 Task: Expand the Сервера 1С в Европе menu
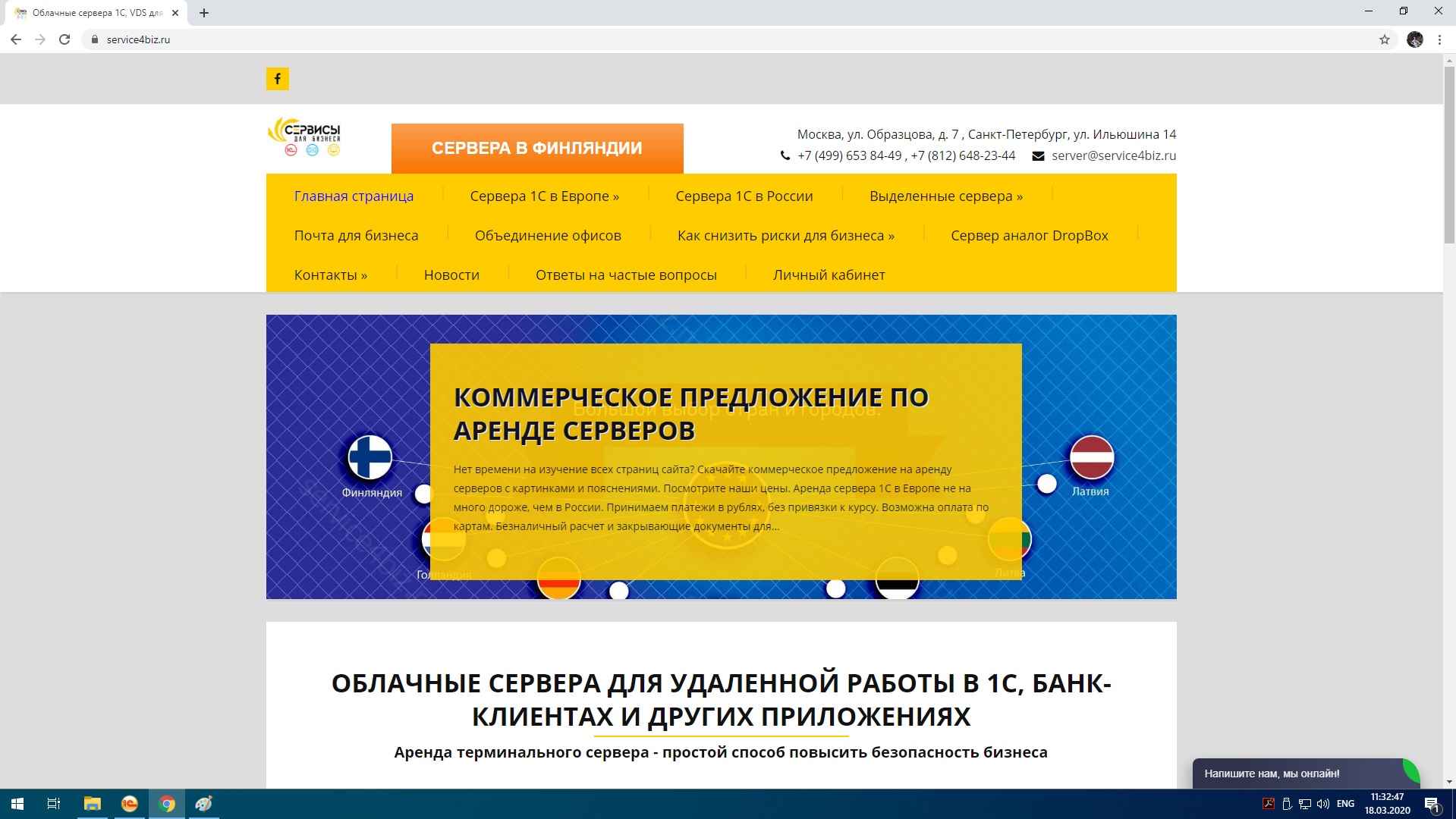(x=544, y=196)
